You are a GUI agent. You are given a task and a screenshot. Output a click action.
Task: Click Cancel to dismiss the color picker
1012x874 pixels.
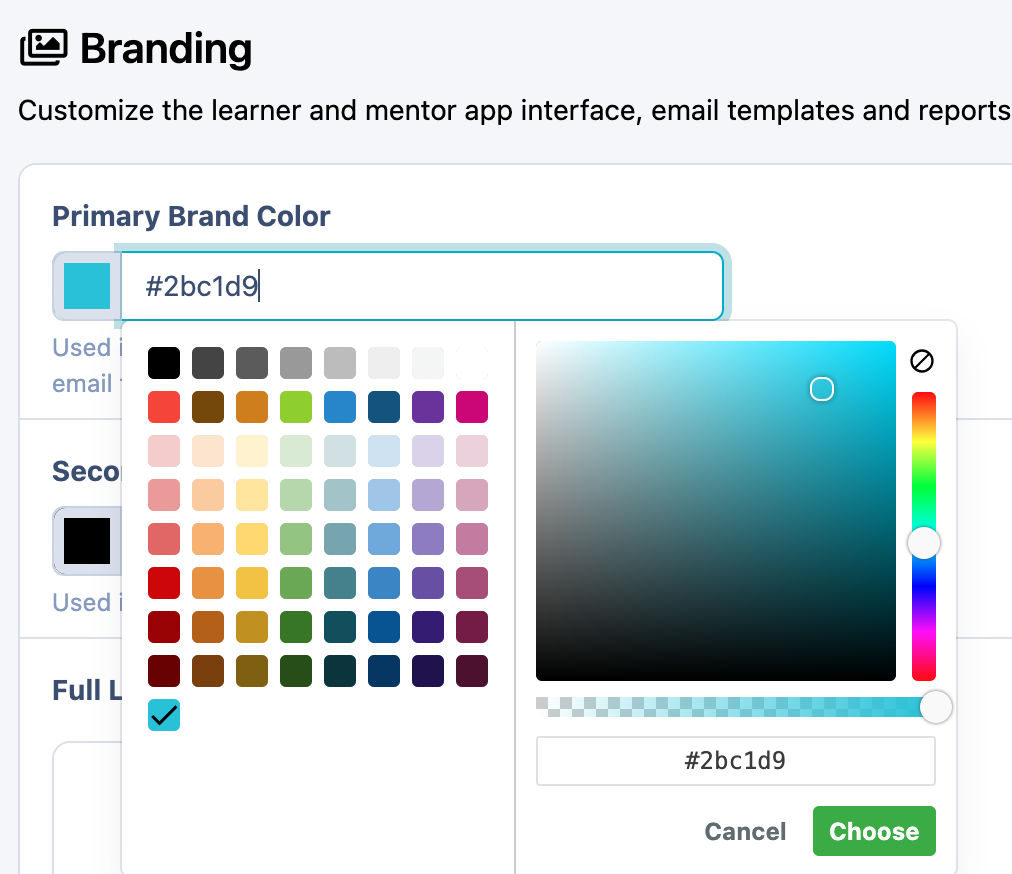744,831
